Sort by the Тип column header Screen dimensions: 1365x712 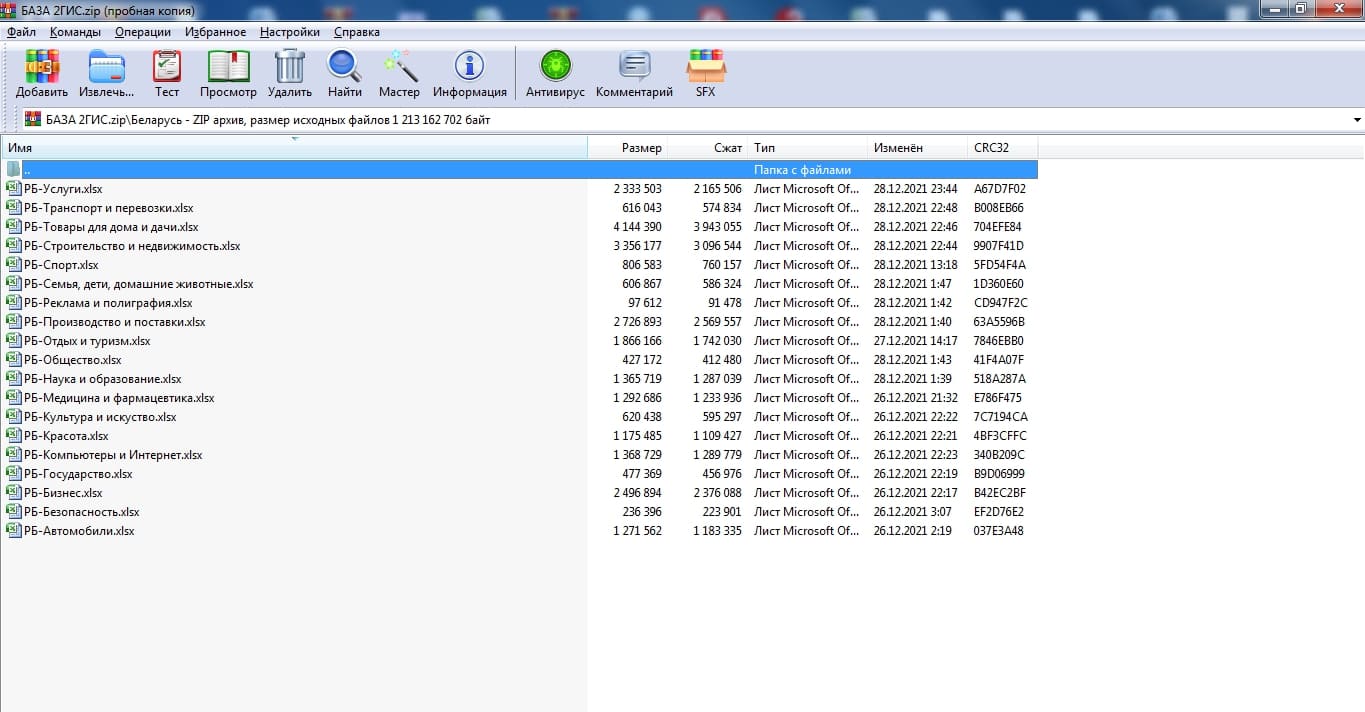808,148
